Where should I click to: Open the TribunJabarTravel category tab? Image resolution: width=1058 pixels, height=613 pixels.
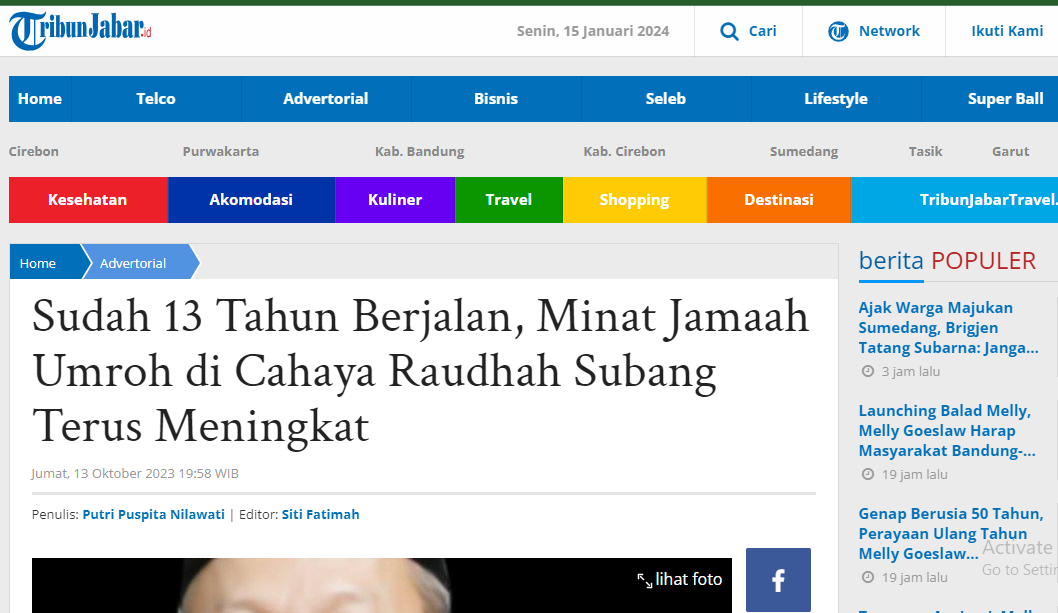955,200
